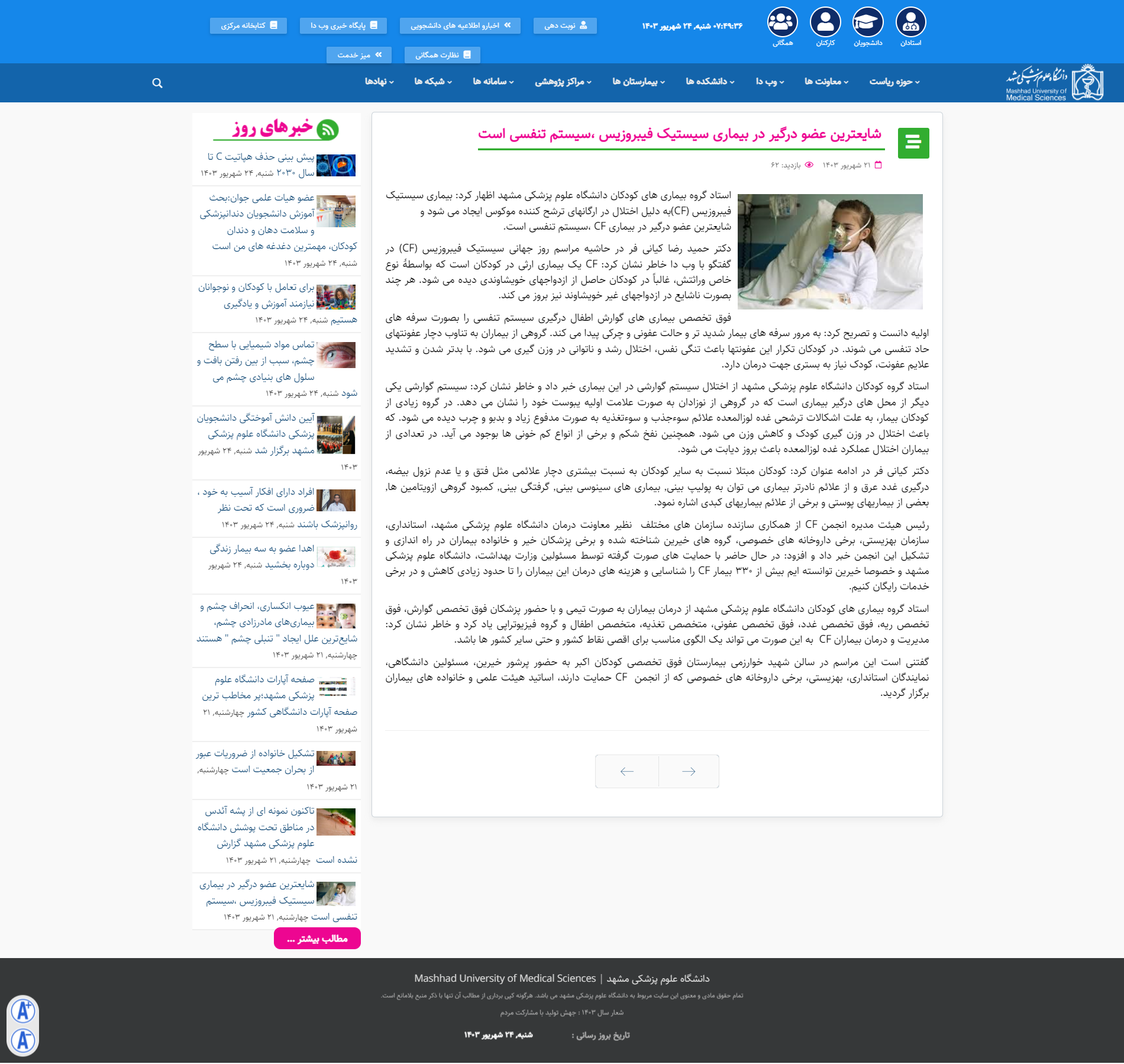Open refractive errors eye news thumbnail

tap(336, 616)
